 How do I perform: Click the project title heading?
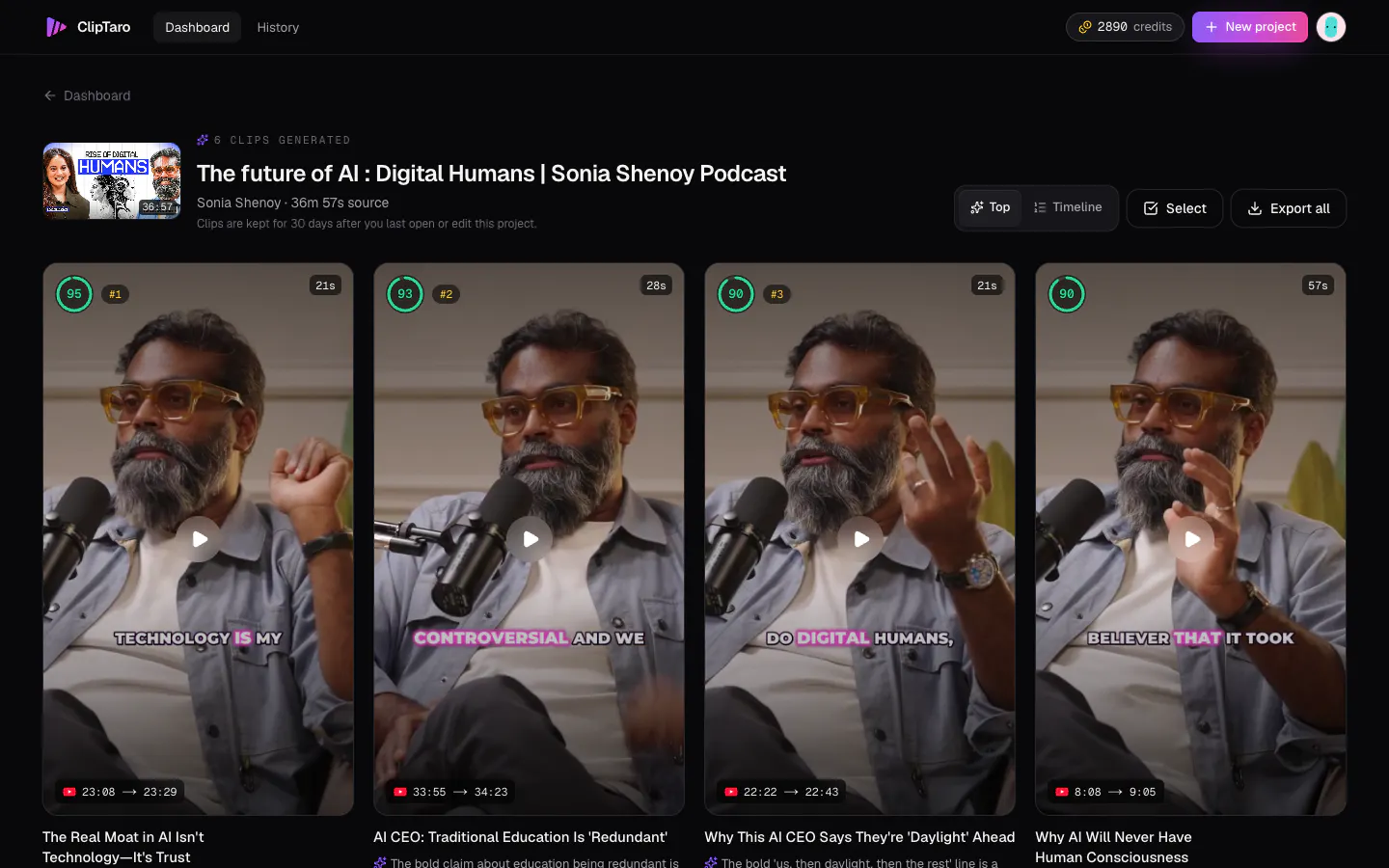tap(491, 174)
